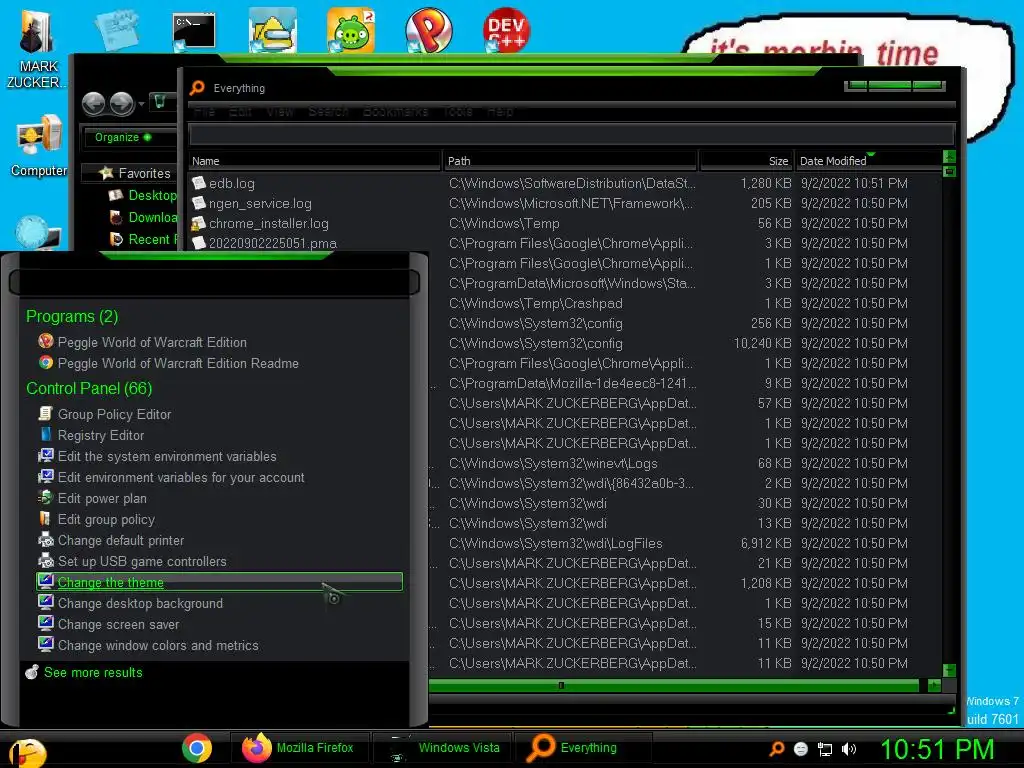
Task: Open Chrome from the taskbar
Action: pos(197,748)
